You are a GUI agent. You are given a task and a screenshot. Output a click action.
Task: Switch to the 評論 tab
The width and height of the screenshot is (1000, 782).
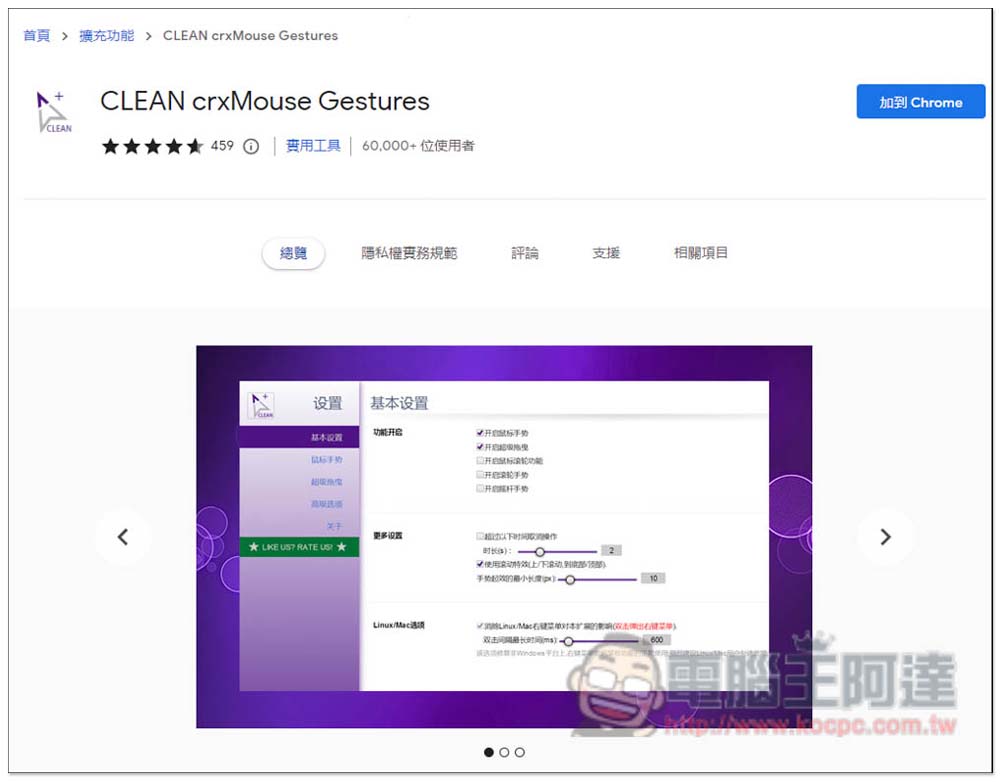coord(526,253)
